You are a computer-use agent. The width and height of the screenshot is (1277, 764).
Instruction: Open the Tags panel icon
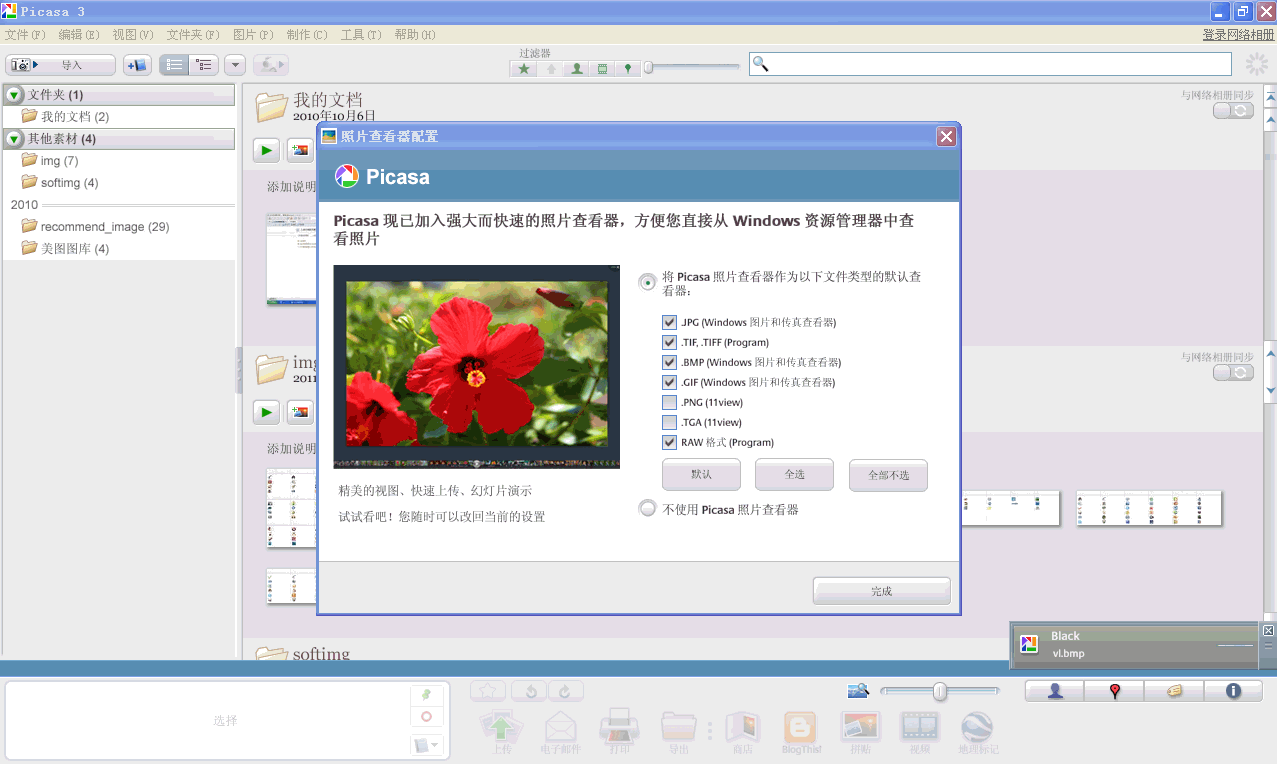click(1174, 691)
